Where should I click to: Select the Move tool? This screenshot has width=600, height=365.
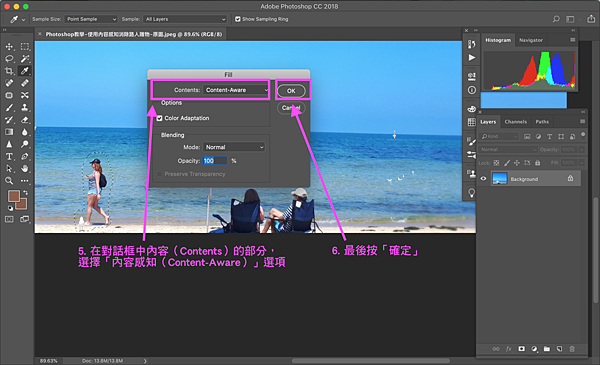tap(9, 47)
